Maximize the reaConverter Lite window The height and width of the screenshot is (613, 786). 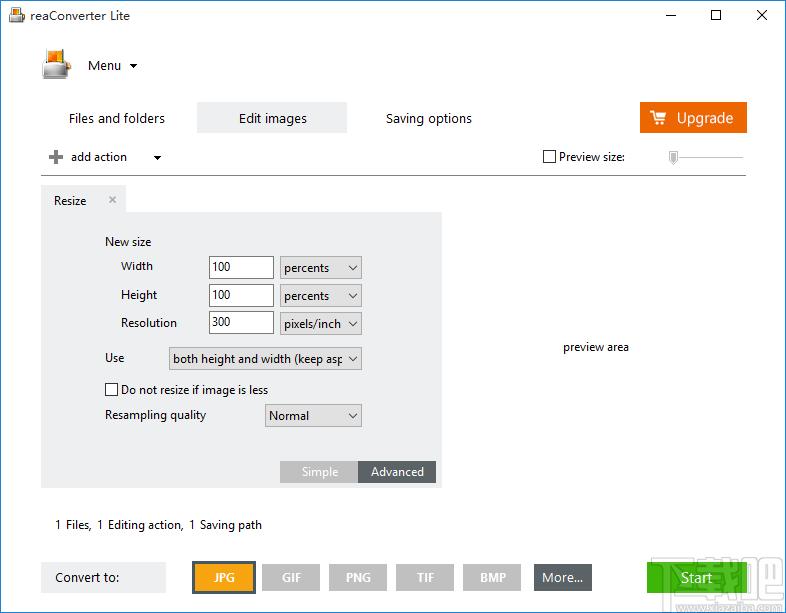pos(716,15)
